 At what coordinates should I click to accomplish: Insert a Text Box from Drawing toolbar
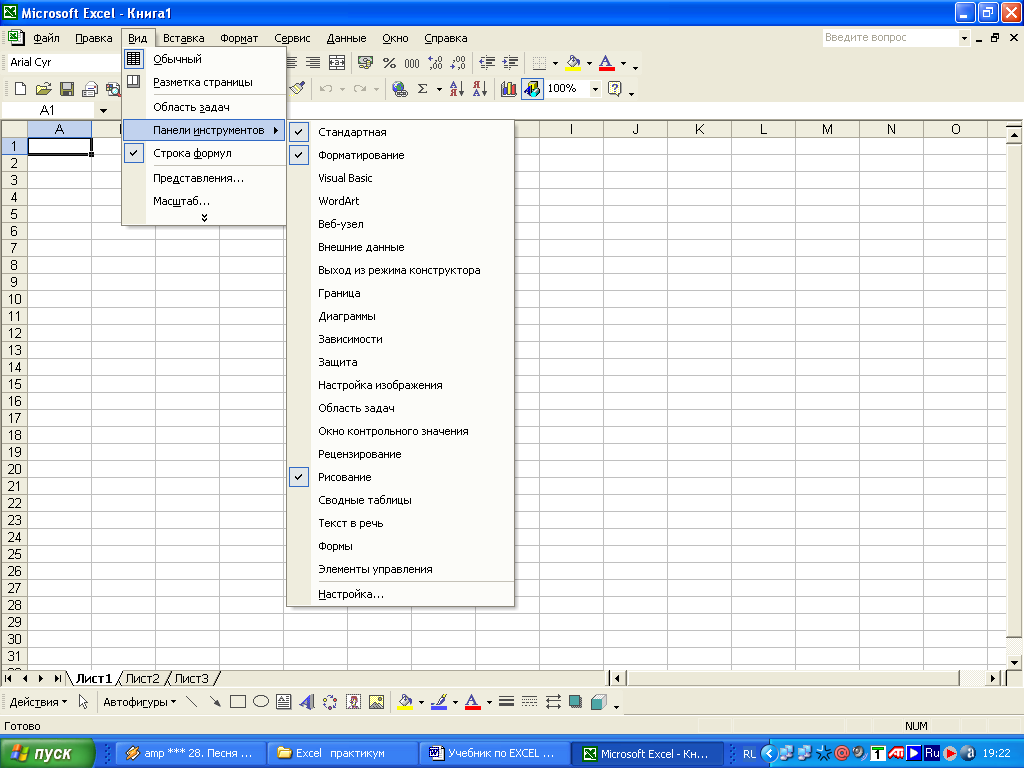click(283, 702)
